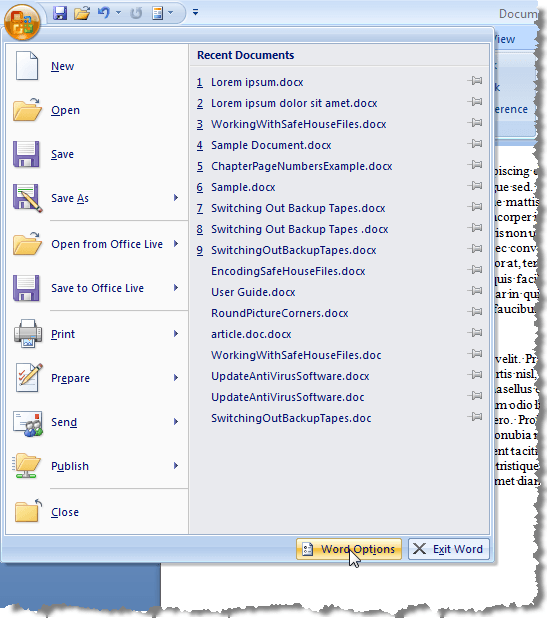Click the Undo arrow icon

pos(104,13)
